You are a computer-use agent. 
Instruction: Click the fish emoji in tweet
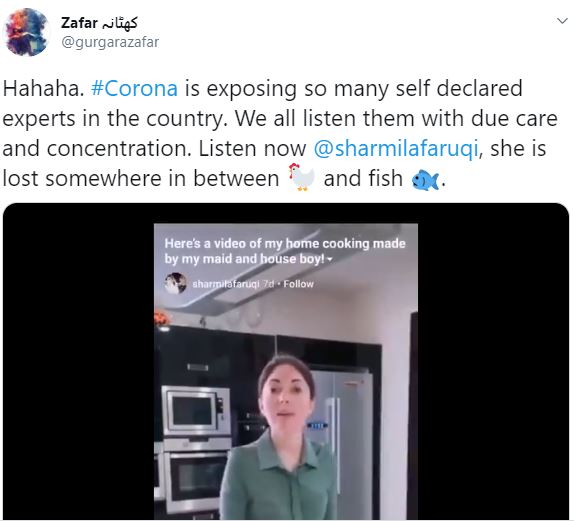click(425, 180)
